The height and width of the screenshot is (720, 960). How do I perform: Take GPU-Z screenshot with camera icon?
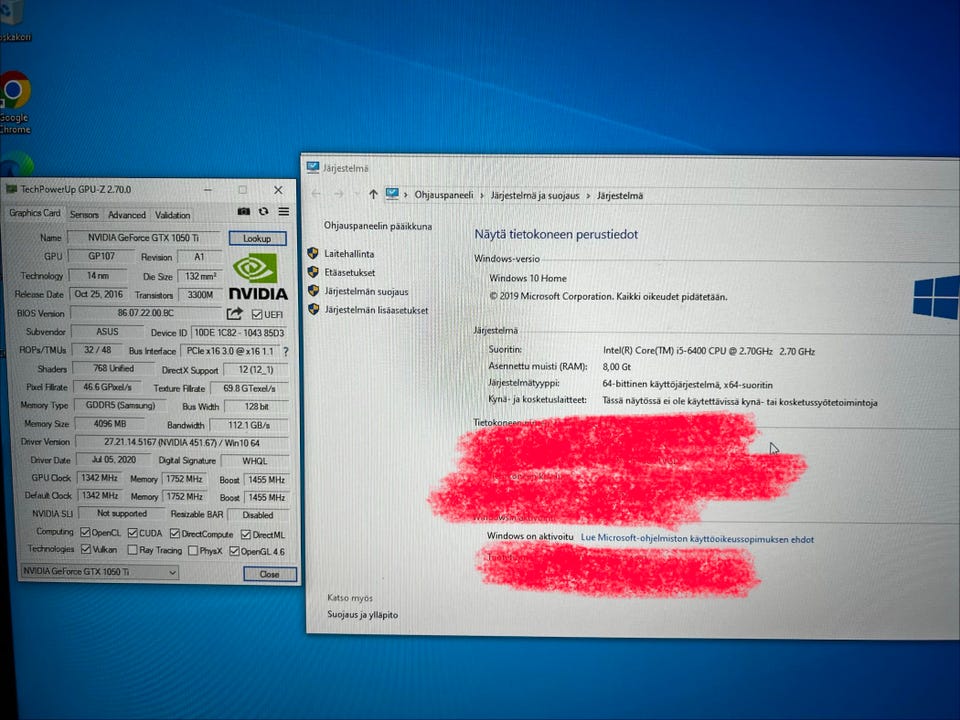243,211
